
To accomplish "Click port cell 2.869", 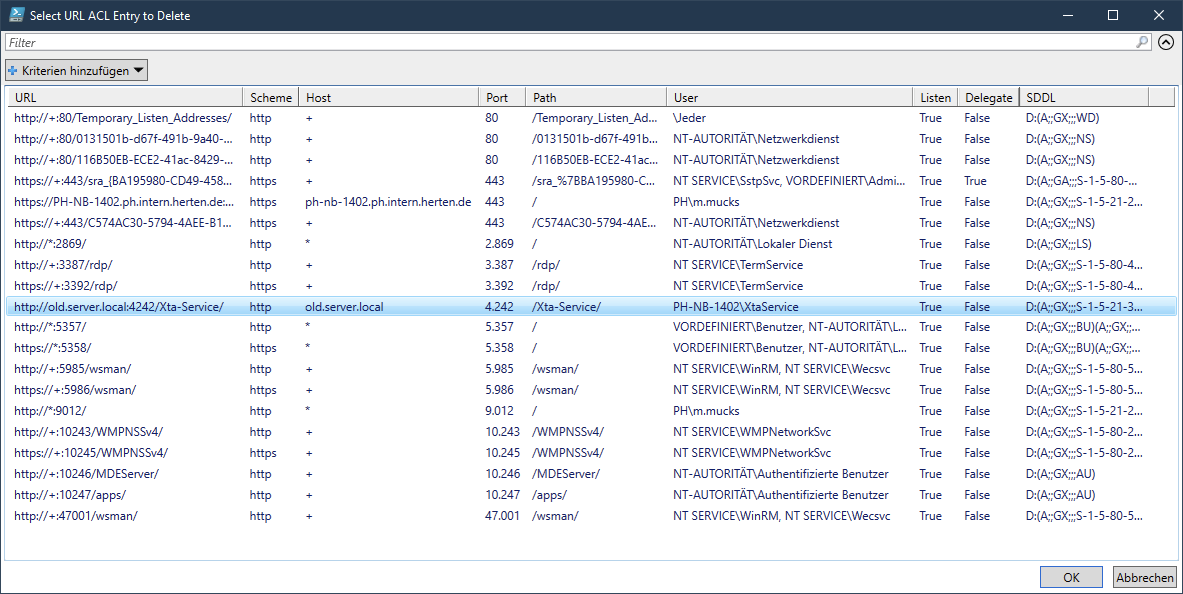I will point(499,244).
